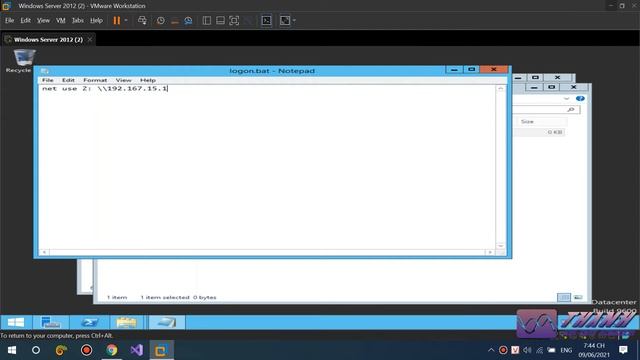Image resolution: width=640 pixels, height=360 pixels.
Task: Sort by the Size column header in Explorer
Action: (x=541, y=122)
